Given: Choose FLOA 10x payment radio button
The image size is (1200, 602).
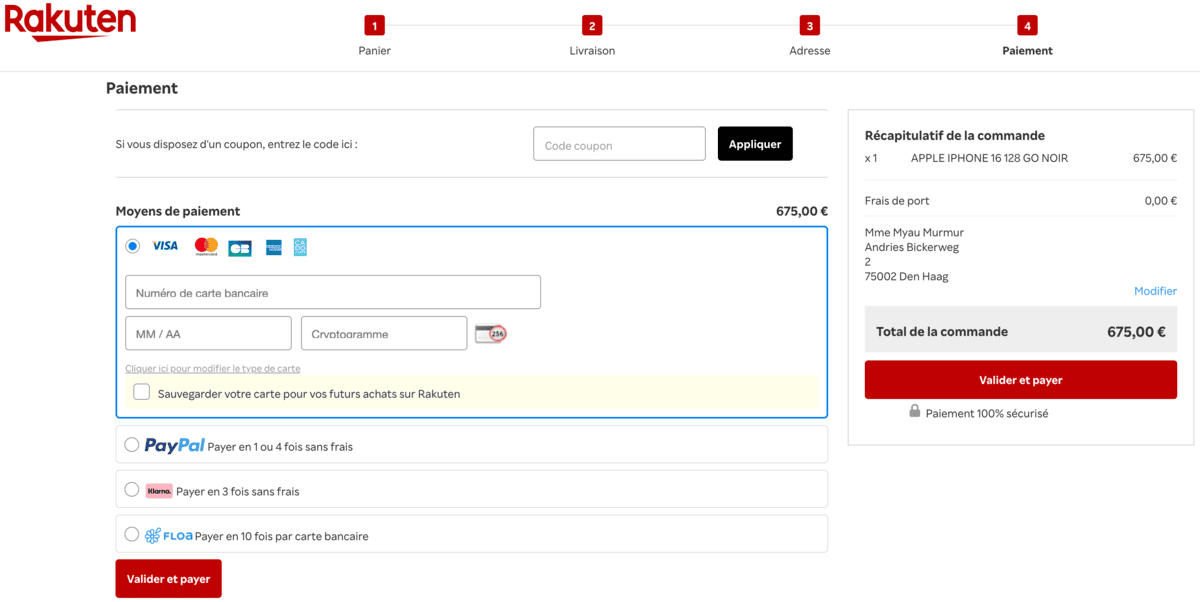Looking at the screenshot, I should click(x=132, y=535).
